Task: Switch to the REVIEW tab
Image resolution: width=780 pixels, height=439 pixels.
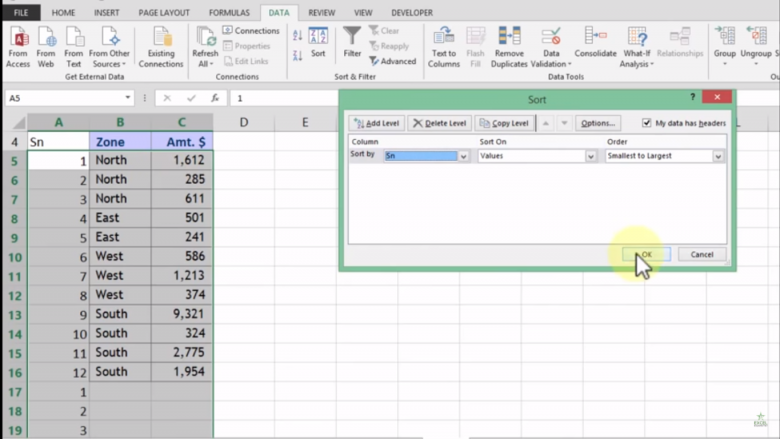Action: [321, 12]
